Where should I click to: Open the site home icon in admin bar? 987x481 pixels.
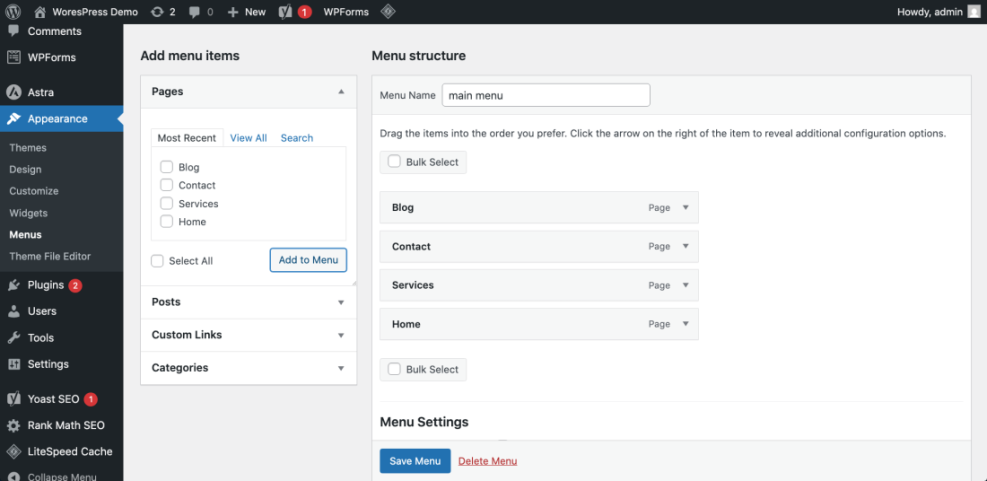coord(40,12)
